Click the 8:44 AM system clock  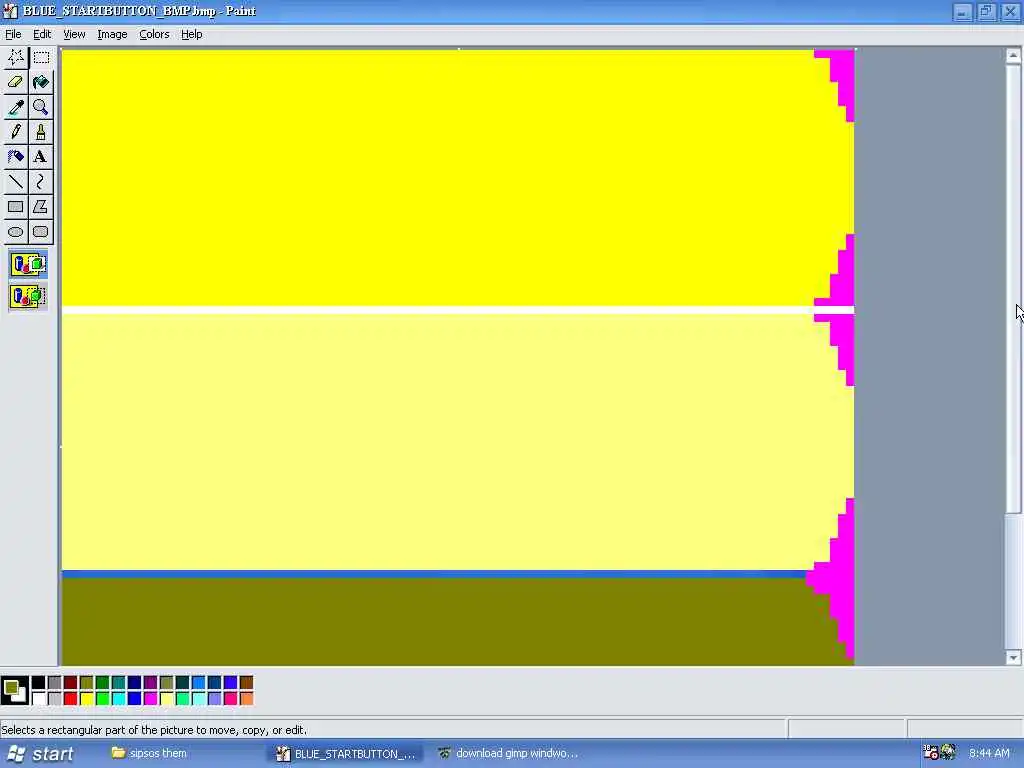tap(989, 754)
